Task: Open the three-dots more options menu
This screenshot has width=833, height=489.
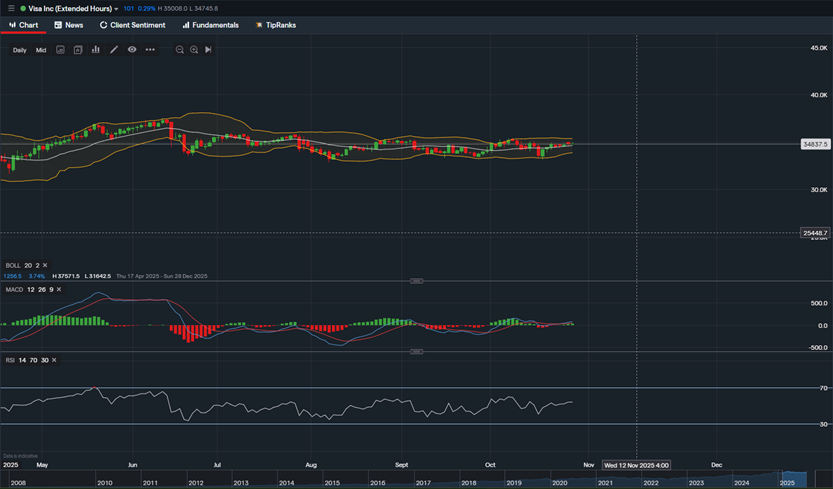Action: click(x=150, y=50)
